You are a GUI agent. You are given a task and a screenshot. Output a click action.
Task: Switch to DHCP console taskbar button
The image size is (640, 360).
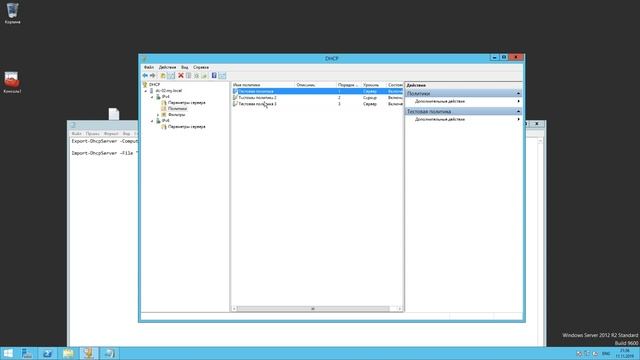coord(89,353)
